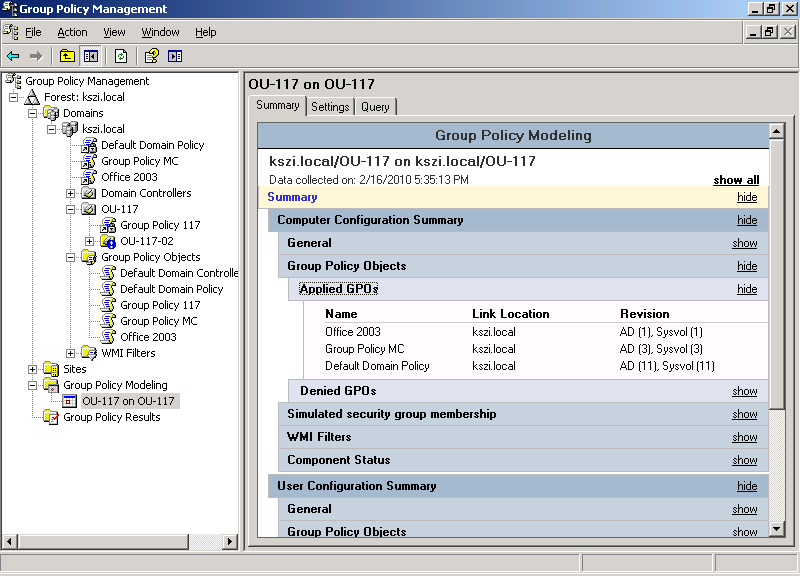Image resolution: width=800 pixels, height=576 pixels.
Task: Toggle the Show/Hide Console Tree icon
Action: pos(91,56)
